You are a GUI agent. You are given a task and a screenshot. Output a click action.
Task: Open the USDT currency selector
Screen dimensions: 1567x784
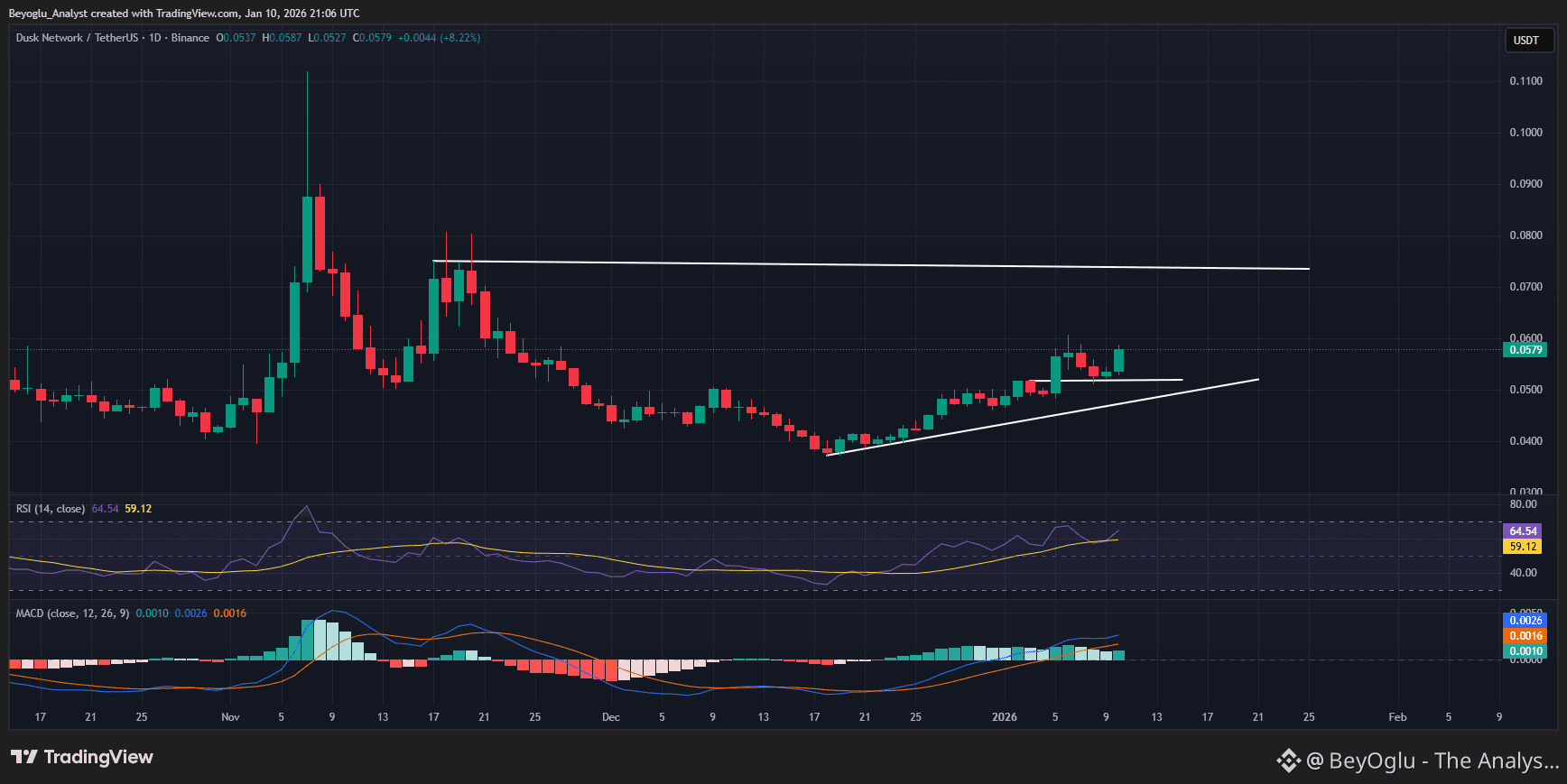(1526, 41)
